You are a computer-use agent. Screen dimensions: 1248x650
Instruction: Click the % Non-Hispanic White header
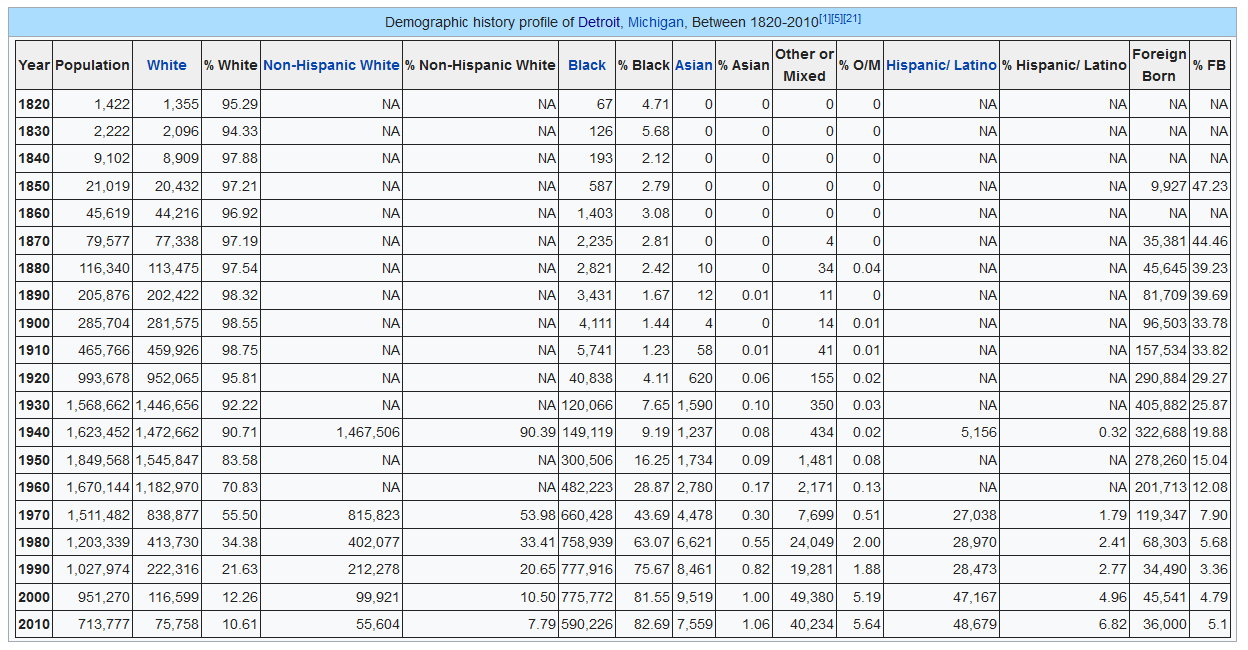coord(481,65)
